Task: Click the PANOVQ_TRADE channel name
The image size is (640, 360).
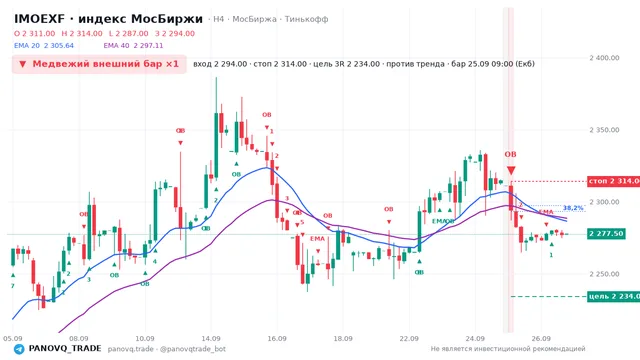Action: click(65, 349)
